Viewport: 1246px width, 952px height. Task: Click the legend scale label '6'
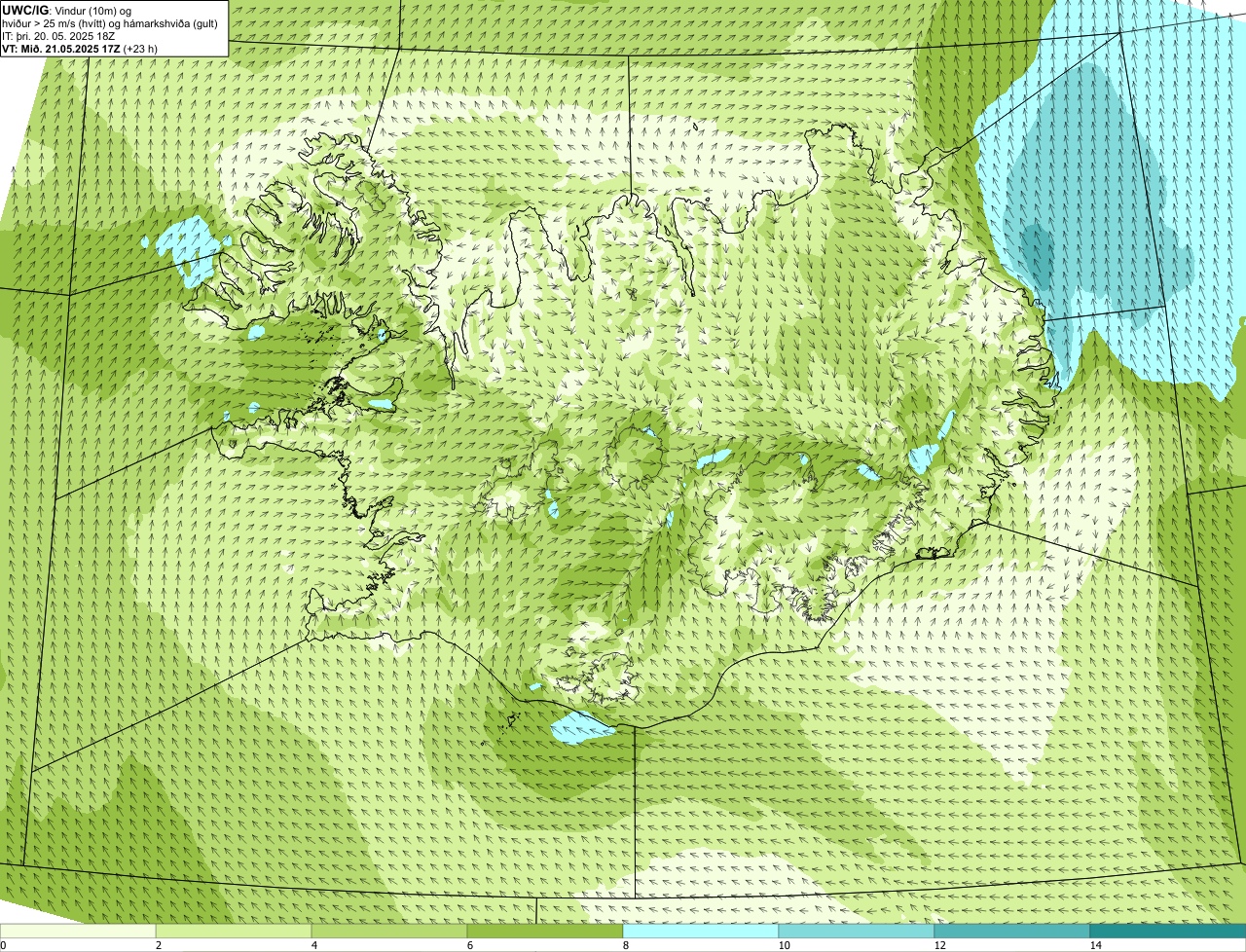(469, 945)
